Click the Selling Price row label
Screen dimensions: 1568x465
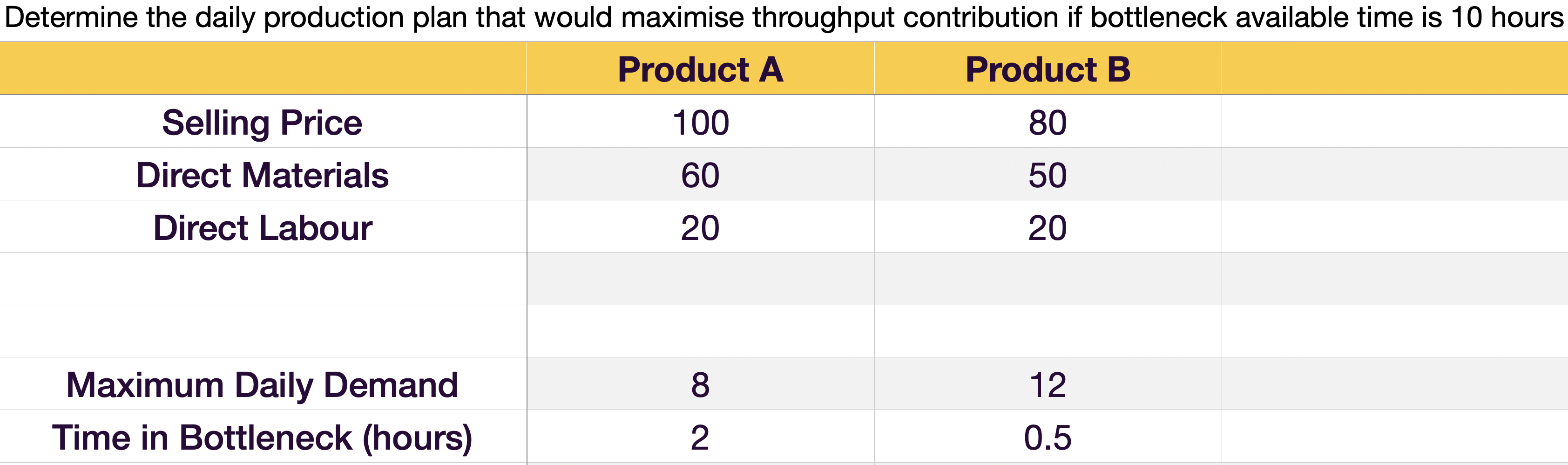tap(263, 123)
